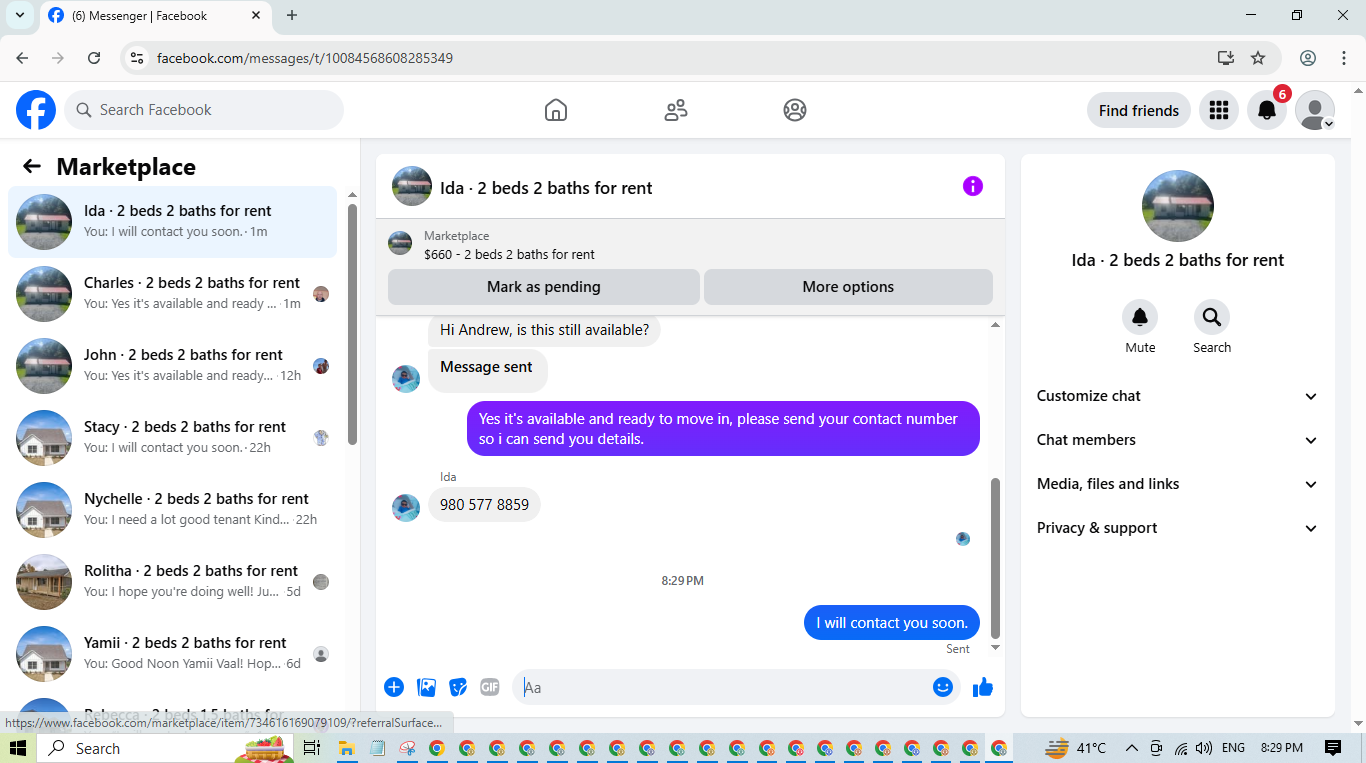Viewport: 1366px width, 763px height.
Task: Bookmark this page with the star
Action: click(x=1258, y=58)
